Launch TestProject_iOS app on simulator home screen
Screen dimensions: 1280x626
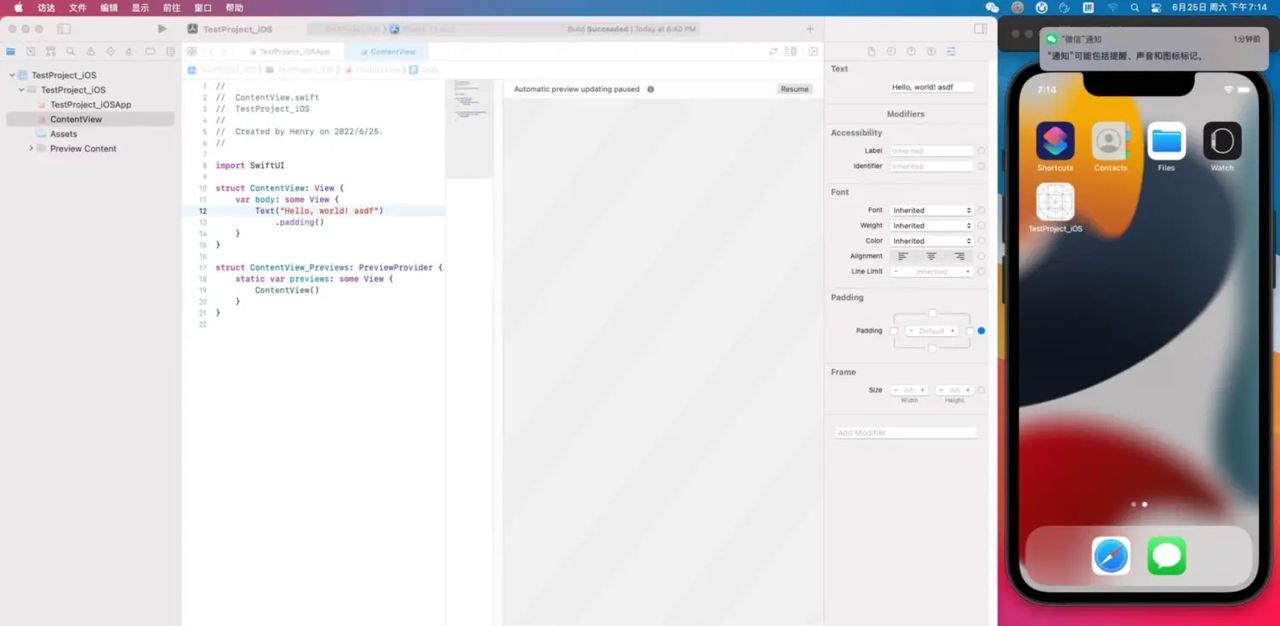(1055, 202)
